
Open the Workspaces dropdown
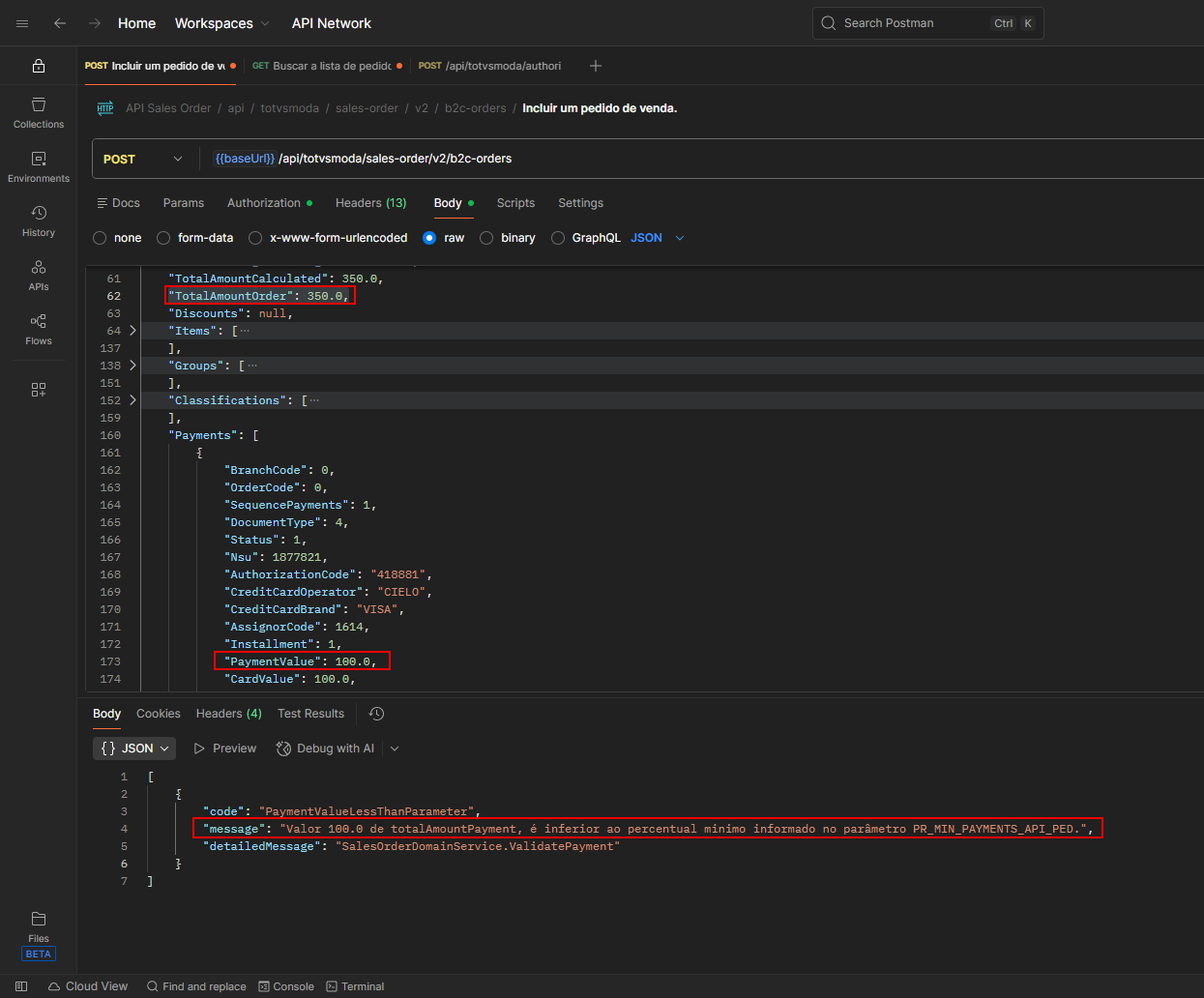click(x=222, y=23)
